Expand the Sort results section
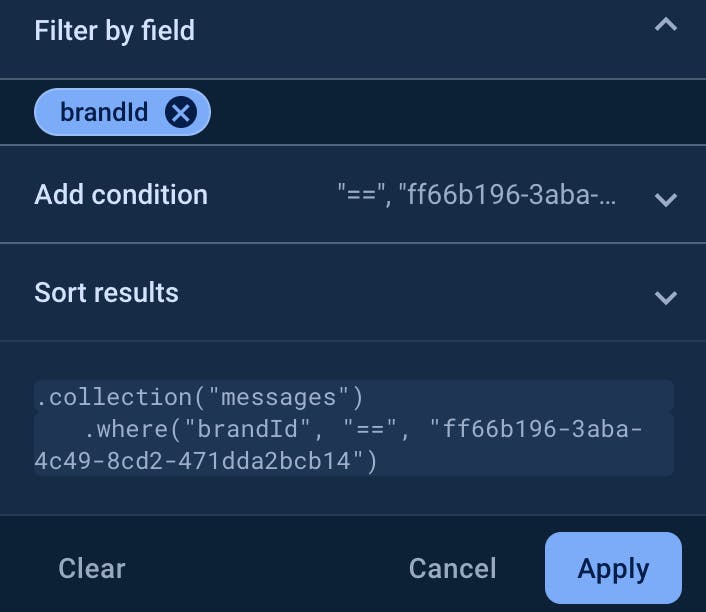706x612 pixels. [665, 297]
